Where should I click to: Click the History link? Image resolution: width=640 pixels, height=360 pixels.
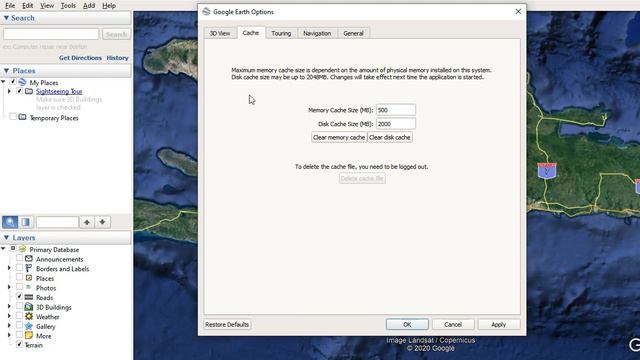pyautogui.click(x=117, y=58)
